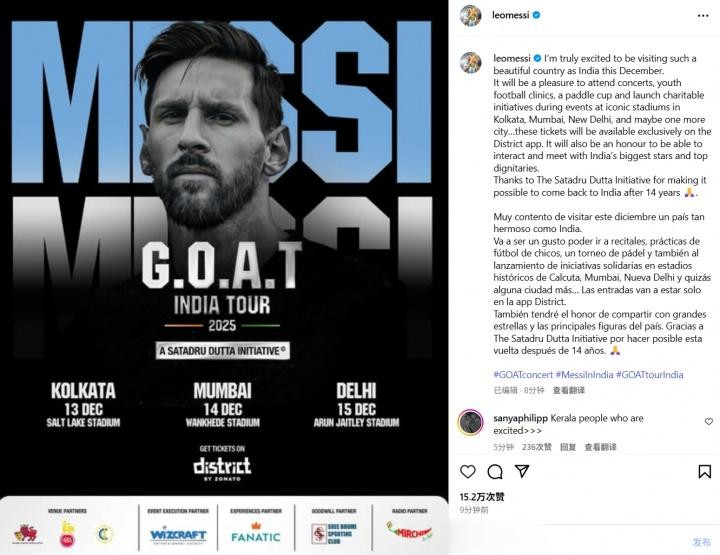View 236次赞 likes on the comment
The image size is (720, 555).
[x=538, y=447]
